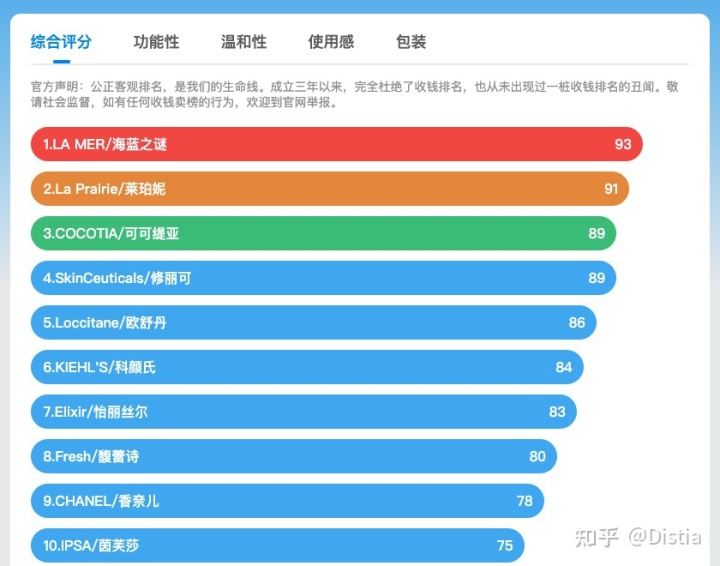Open the Fresh/馥蕾诗 ranking entry
This screenshot has height=566, width=720.
(x=91, y=456)
